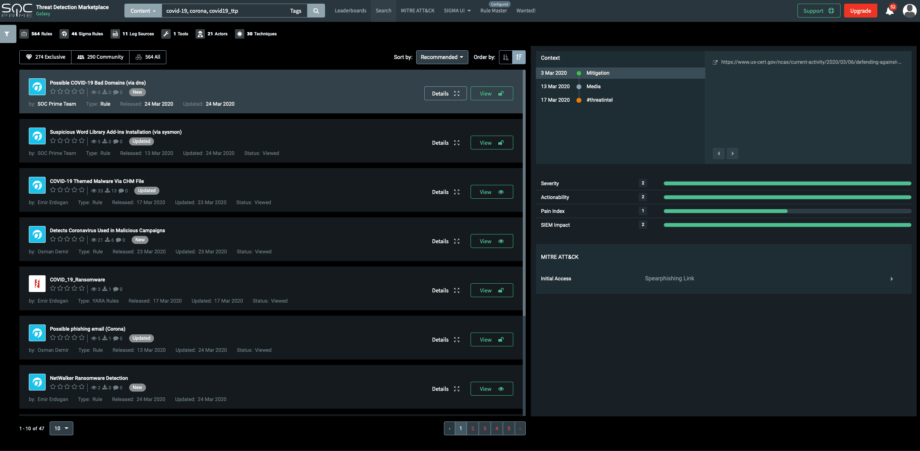Screen dimensions: 920x451
Task: Open the Content dropdown in search bar
Action: click(142, 11)
